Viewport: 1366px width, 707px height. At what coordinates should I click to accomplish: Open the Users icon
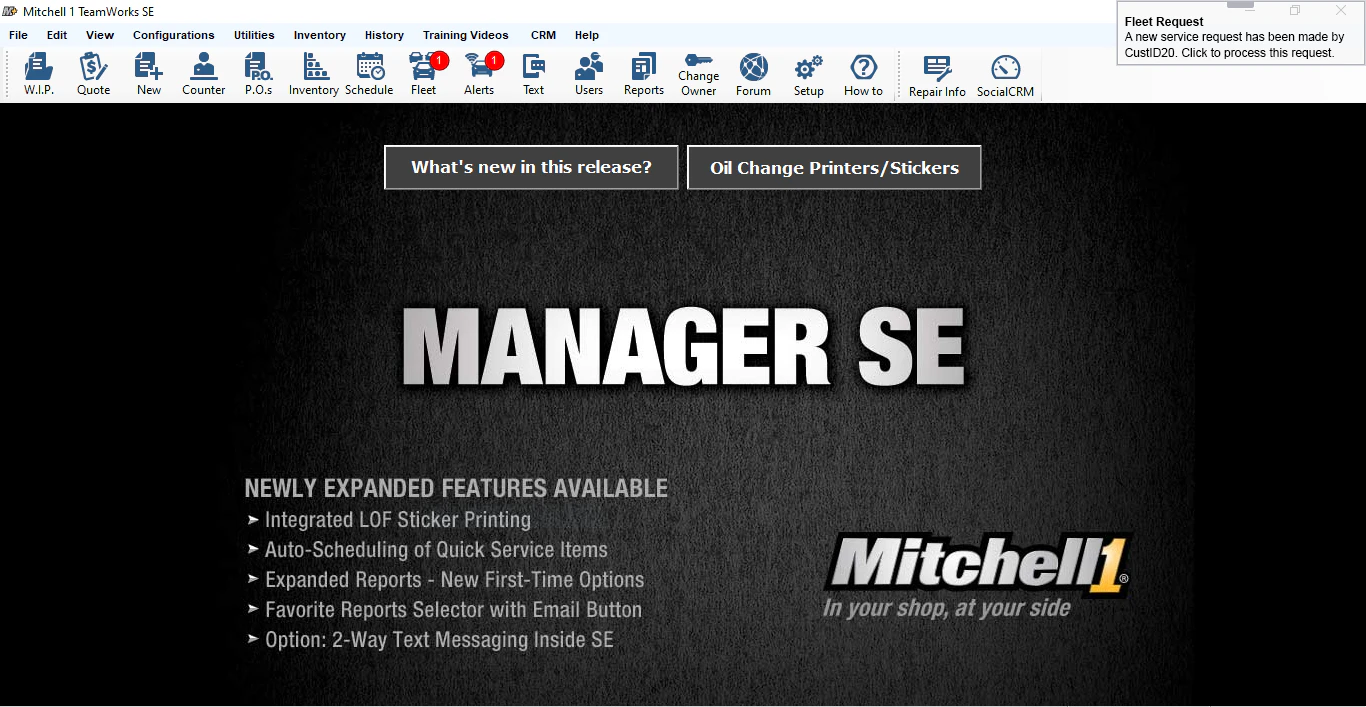(x=589, y=75)
